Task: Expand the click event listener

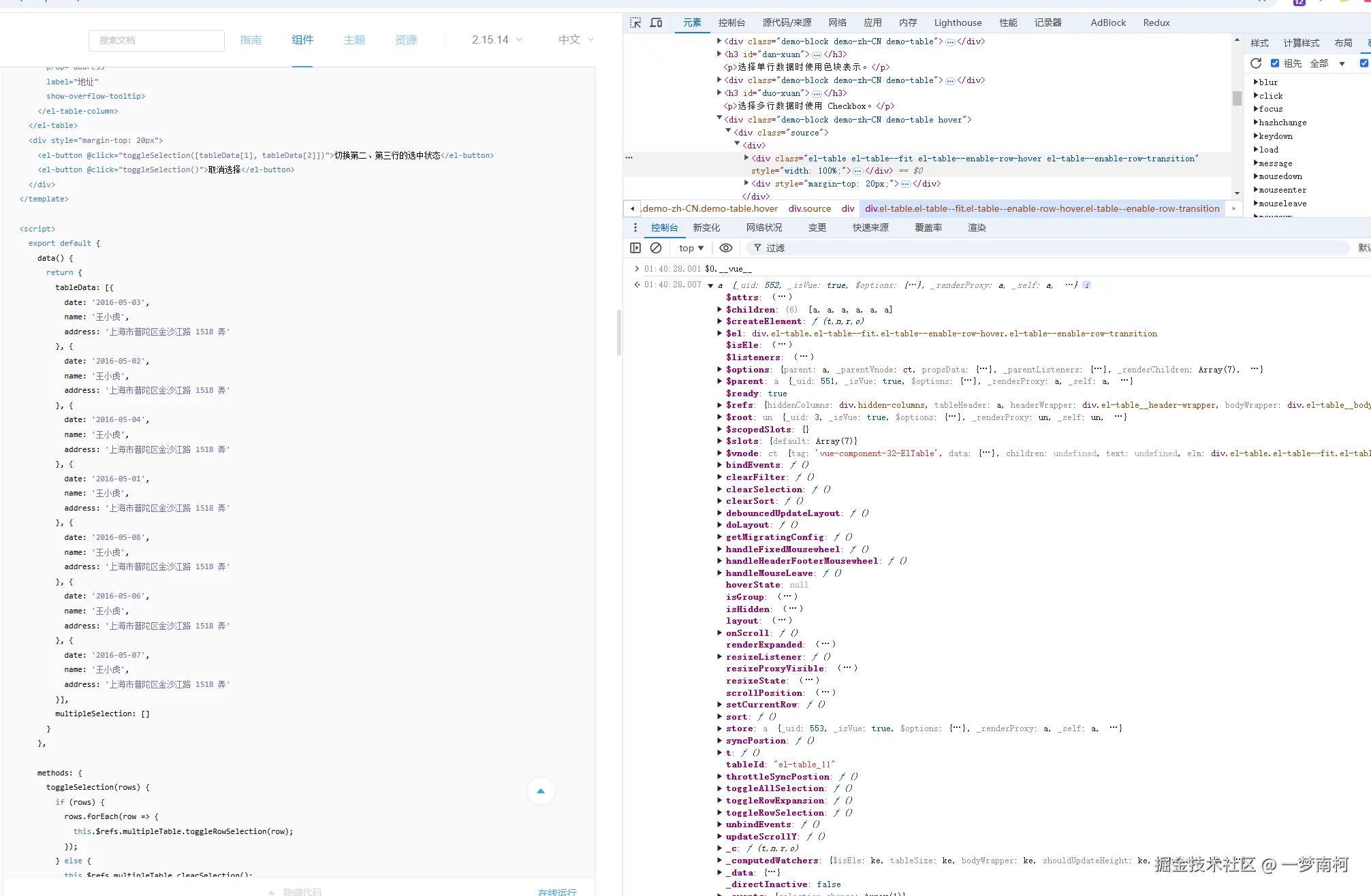Action: (1255, 96)
